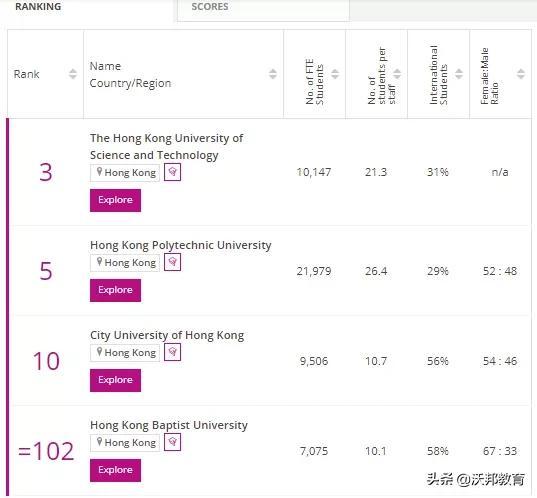The image size is (537, 498).
Task: Click FTE students value 10,147
Action: [x=314, y=172]
